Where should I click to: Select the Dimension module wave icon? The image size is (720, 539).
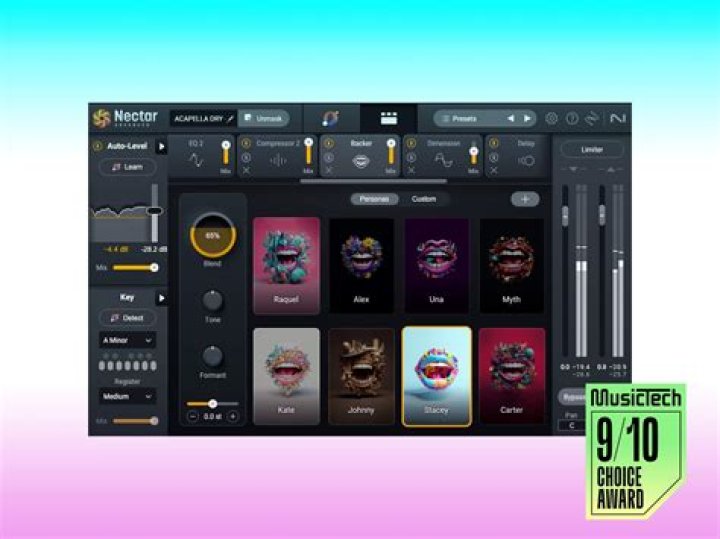444,160
